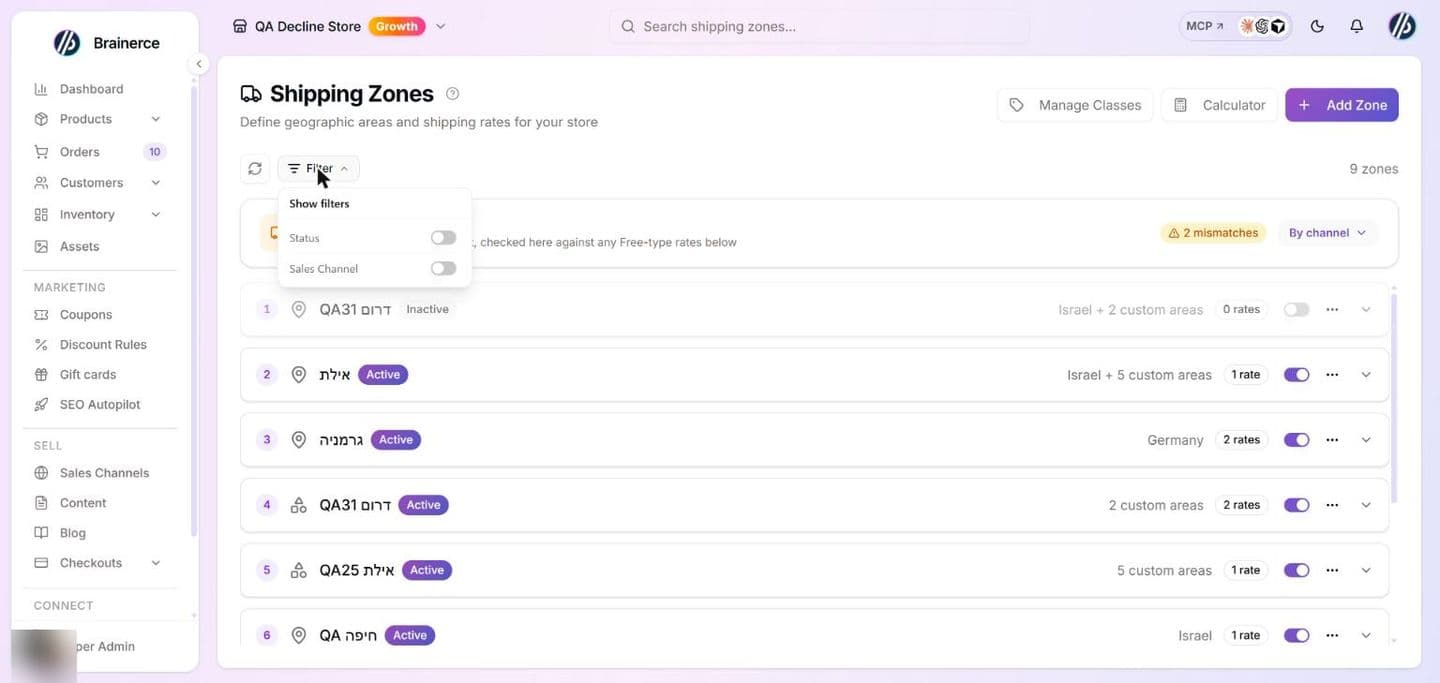Click the AI assistants icon cluster
The width and height of the screenshot is (1440, 683).
pyautogui.click(x=1262, y=27)
